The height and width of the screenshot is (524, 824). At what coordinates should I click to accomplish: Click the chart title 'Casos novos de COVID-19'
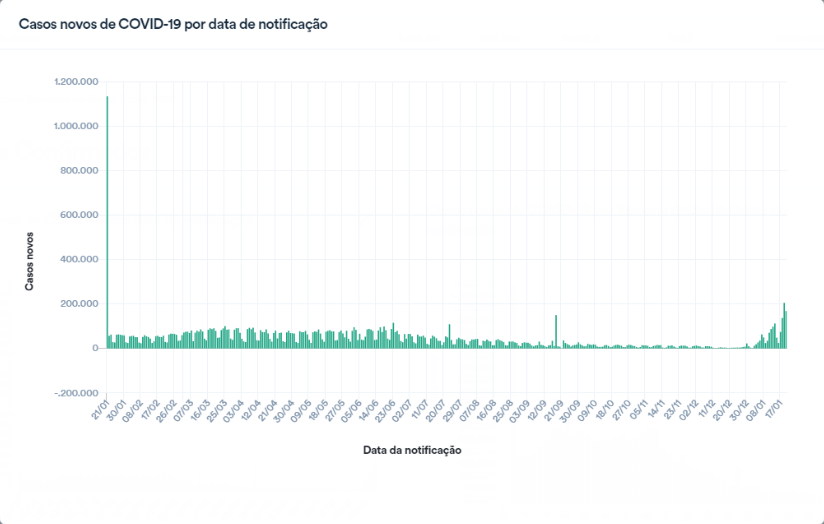(174, 24)
